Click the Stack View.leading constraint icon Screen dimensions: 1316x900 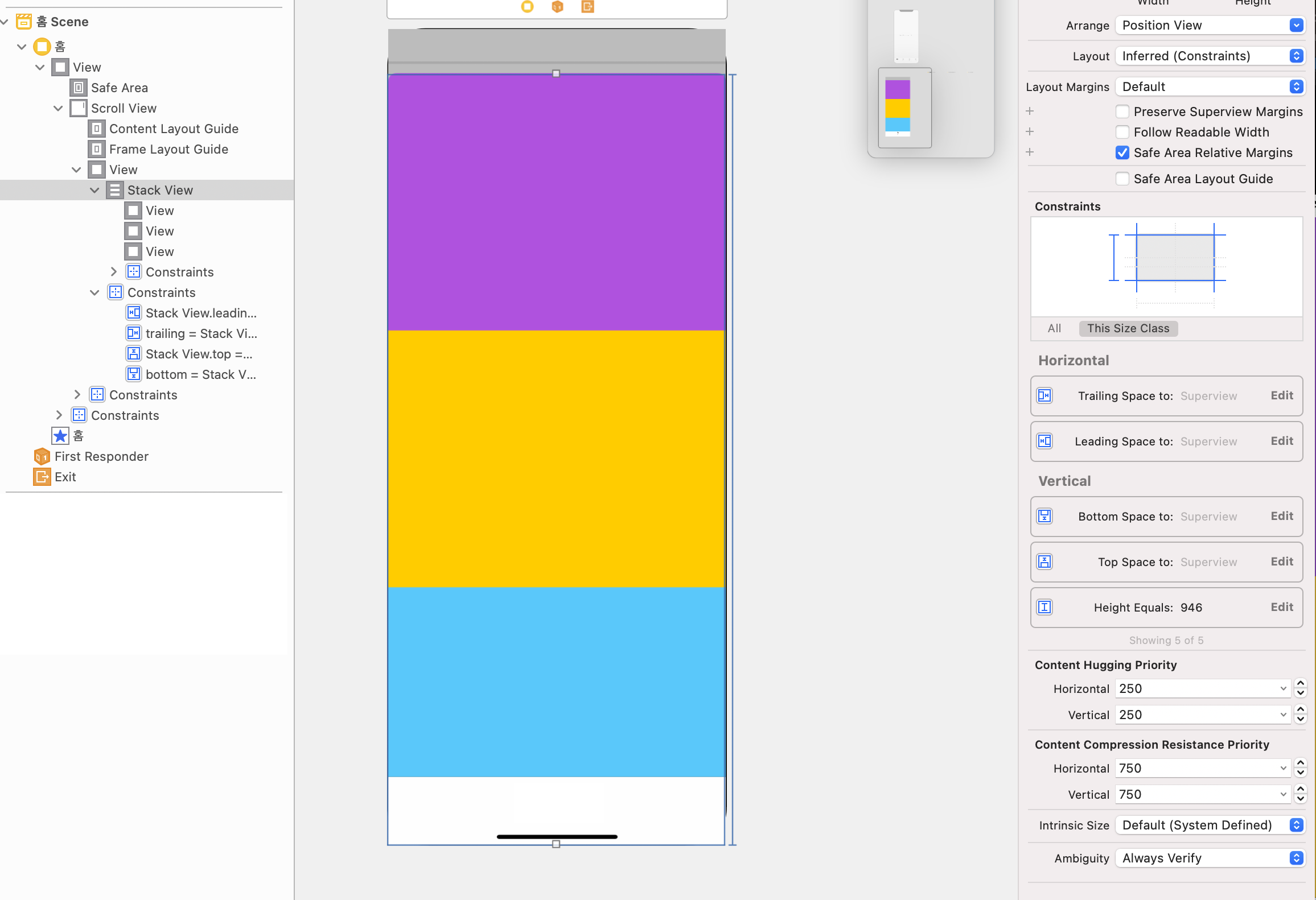click(x=133, y=313)
